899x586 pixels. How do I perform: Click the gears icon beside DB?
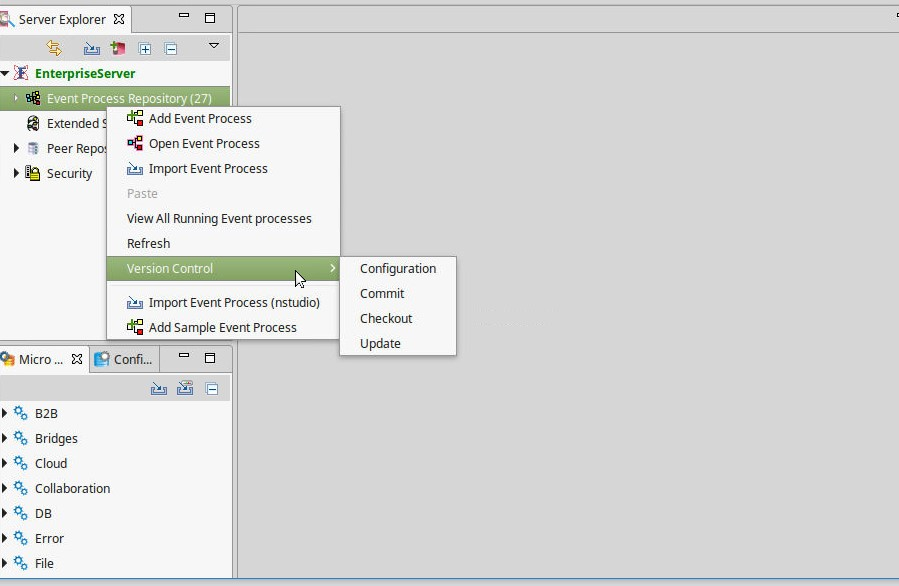click(x=21, y=513)
